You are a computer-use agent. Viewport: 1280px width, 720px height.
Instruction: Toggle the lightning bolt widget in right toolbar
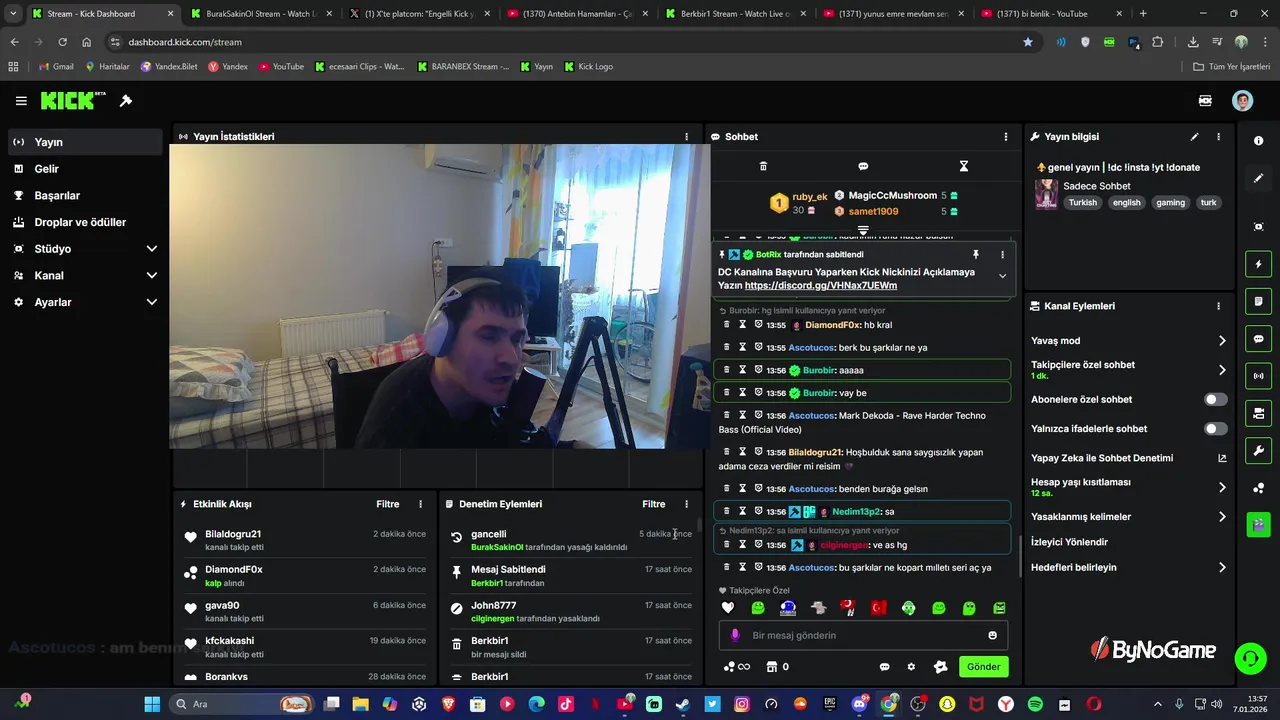tap(1258, 264)
